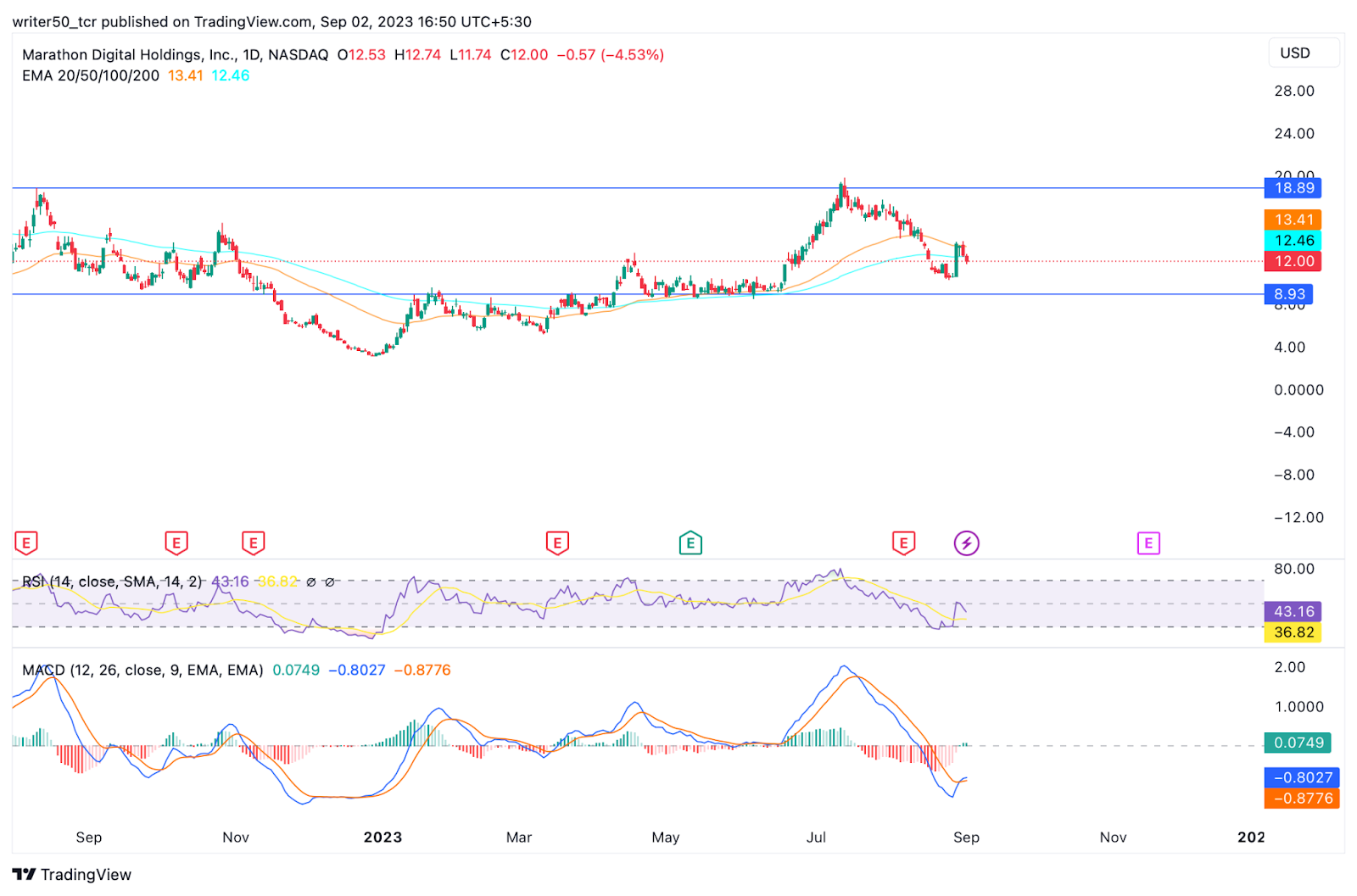Click the RSI (14, close, SMA, 14, 2) legend
The image size is (1357, 896).
(112, 582)
